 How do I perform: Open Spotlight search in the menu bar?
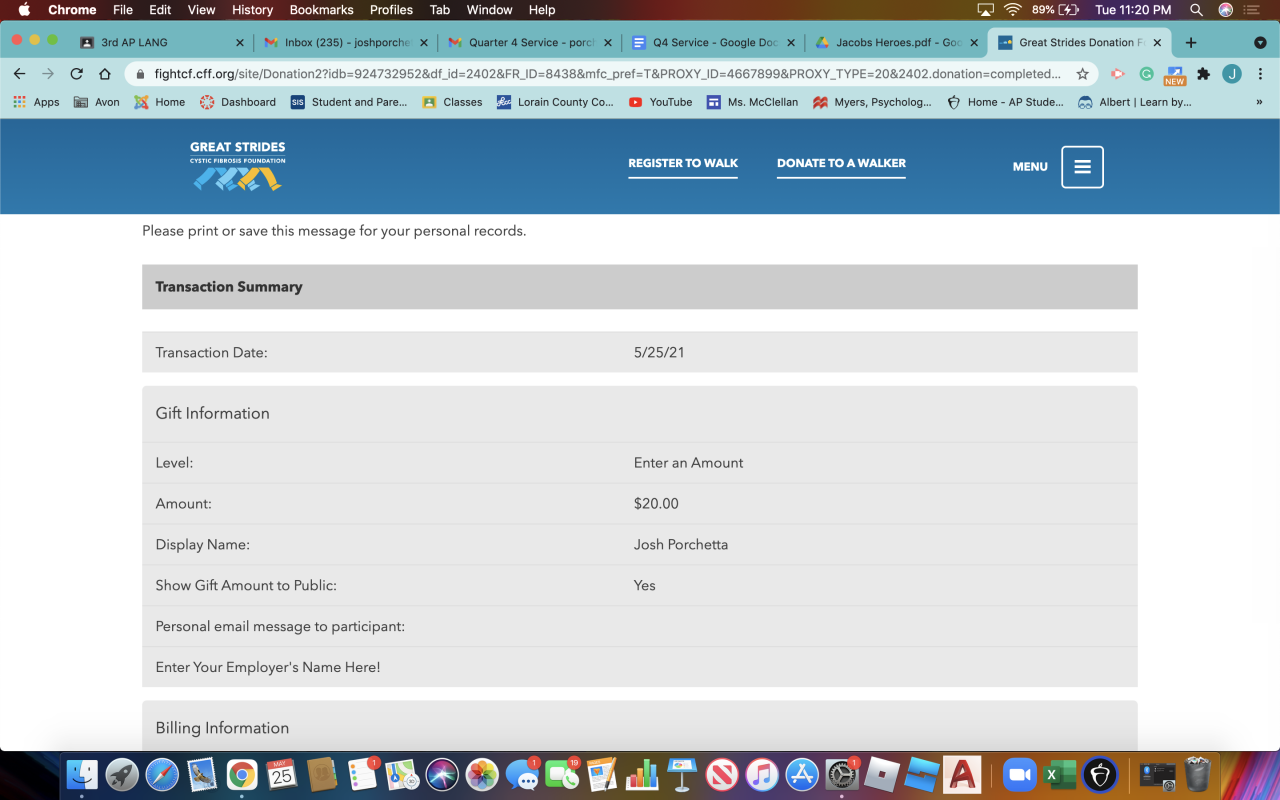pyautogui.click(x=1196, y=10)
